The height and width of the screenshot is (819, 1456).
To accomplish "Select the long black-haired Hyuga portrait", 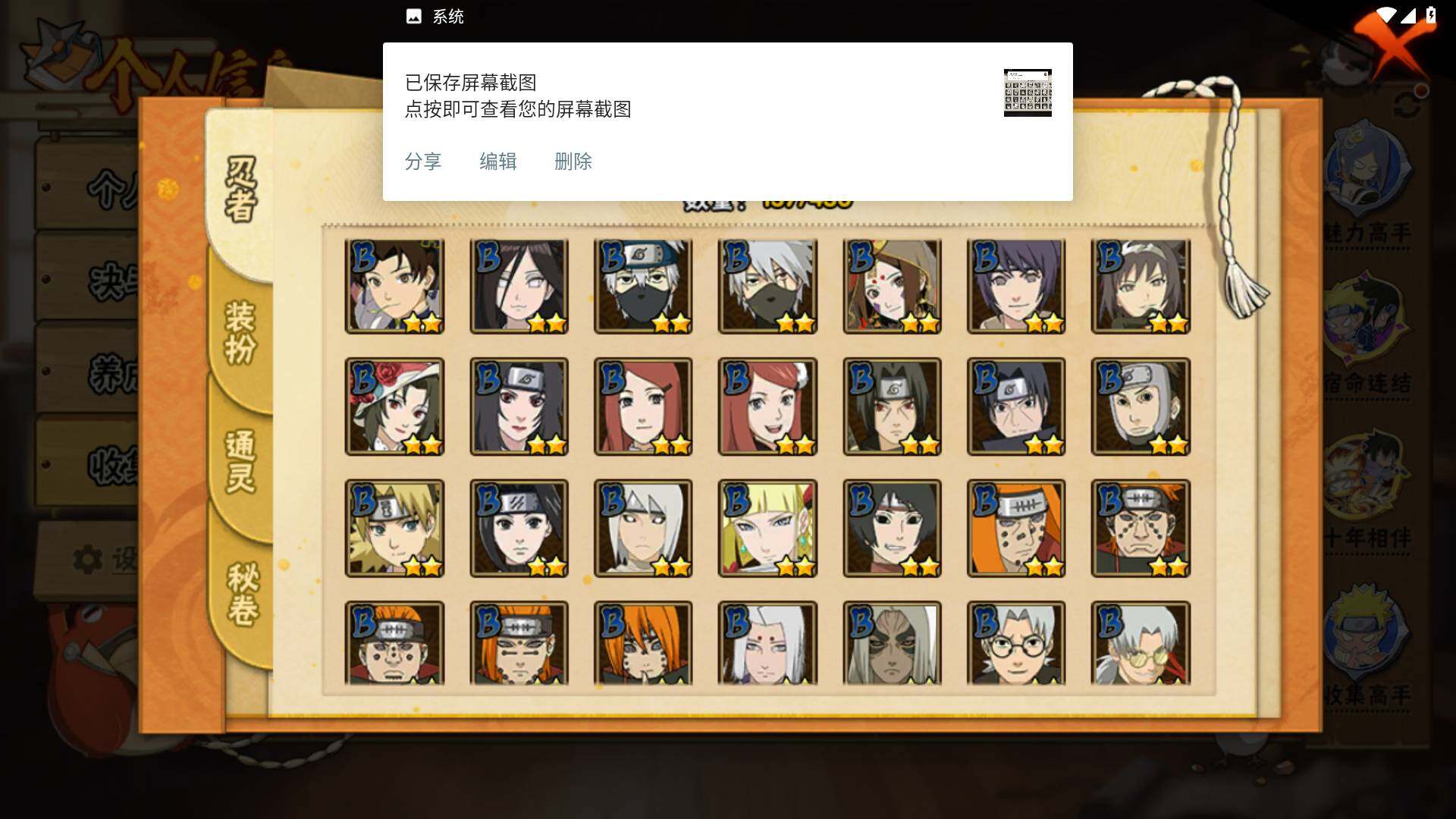I will click(x=519, y=287).
